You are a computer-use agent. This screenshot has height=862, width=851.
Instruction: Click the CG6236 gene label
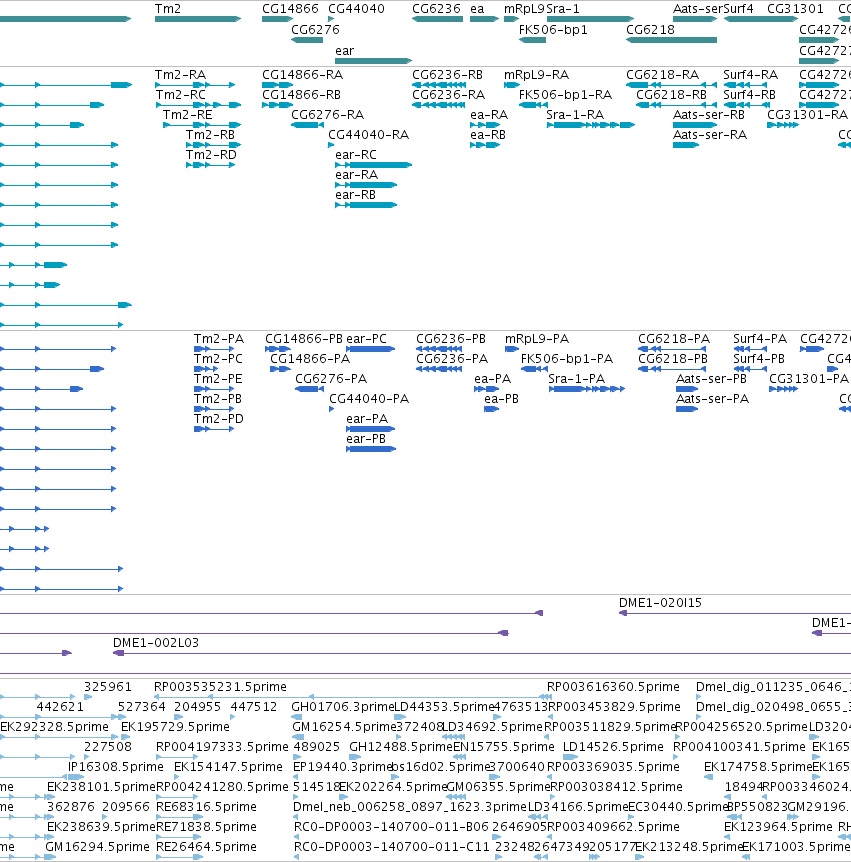click(436, 9)
